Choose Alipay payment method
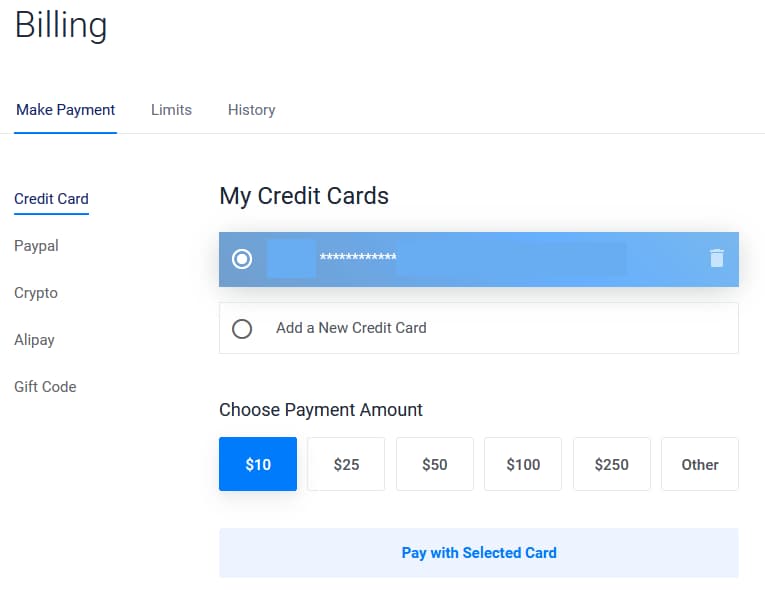765x597 pixels. 34,339
